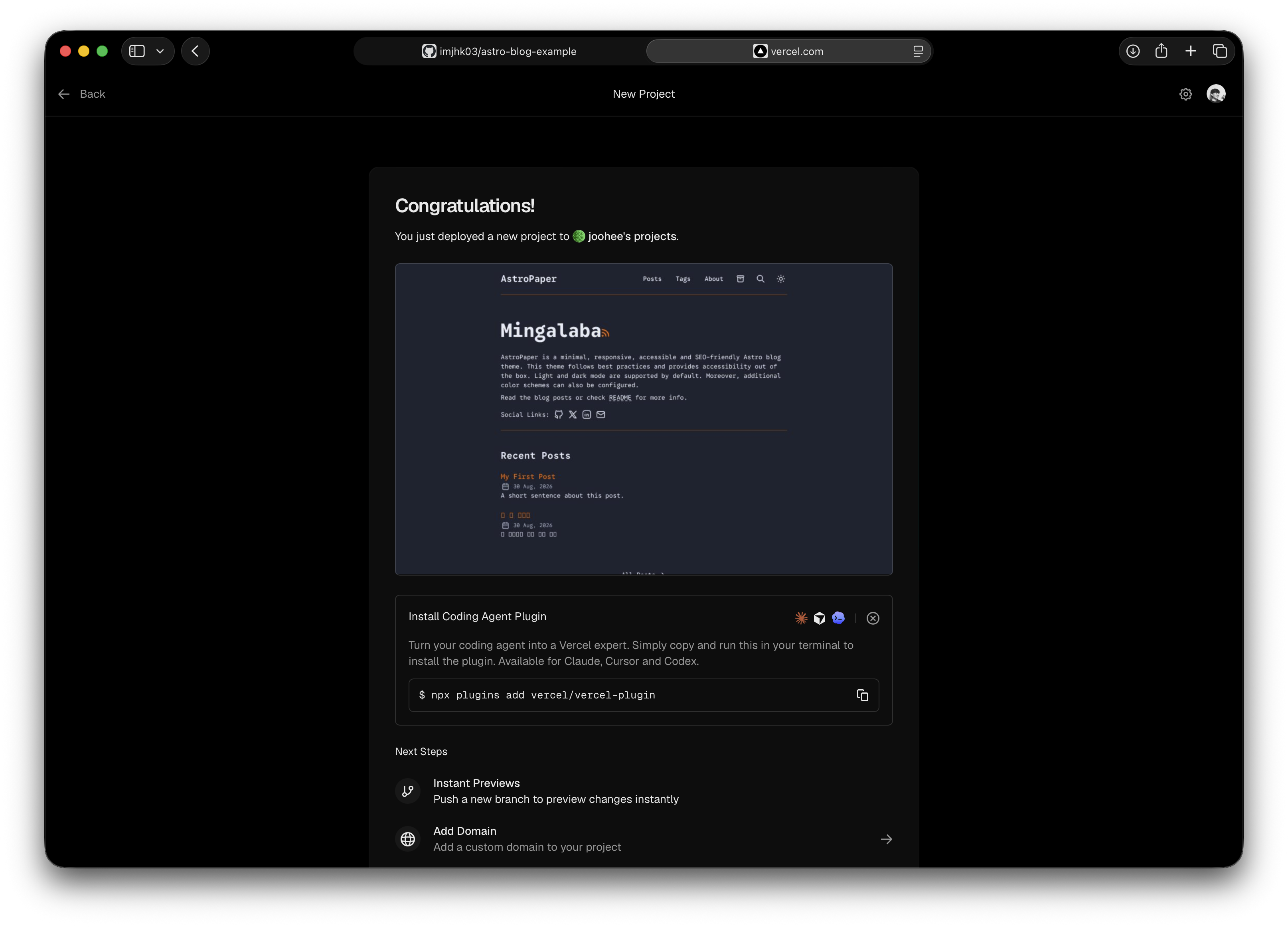Click joohee's projects text
This screenshot has height=927, width=1288.
coord(633,236)
